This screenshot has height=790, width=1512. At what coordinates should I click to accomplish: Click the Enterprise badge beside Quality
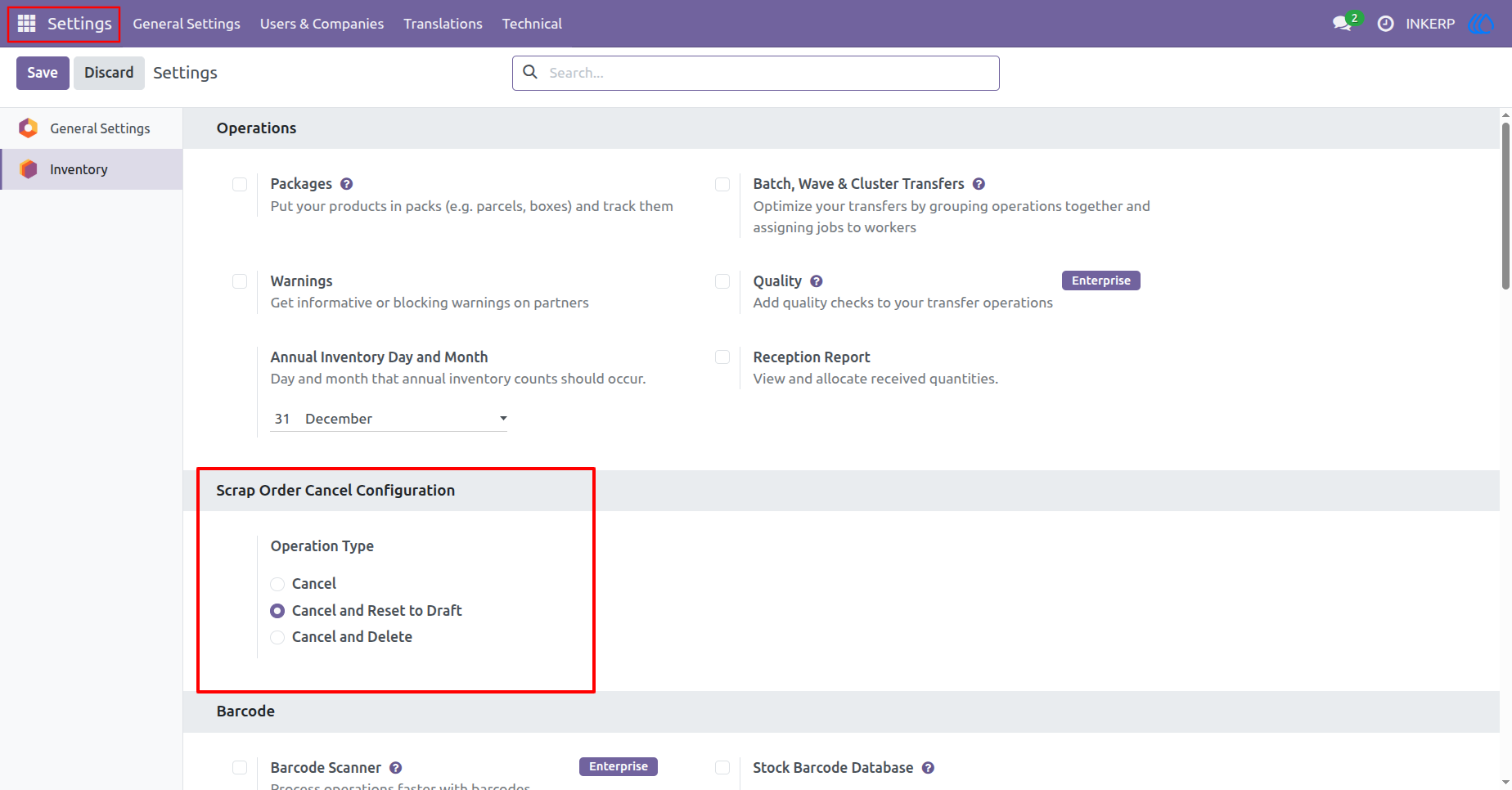(x=1100, y=281)
